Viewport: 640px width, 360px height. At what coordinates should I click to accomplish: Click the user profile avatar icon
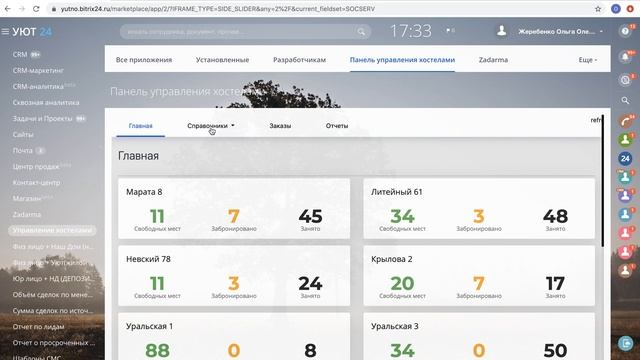[x=502, y=31]
